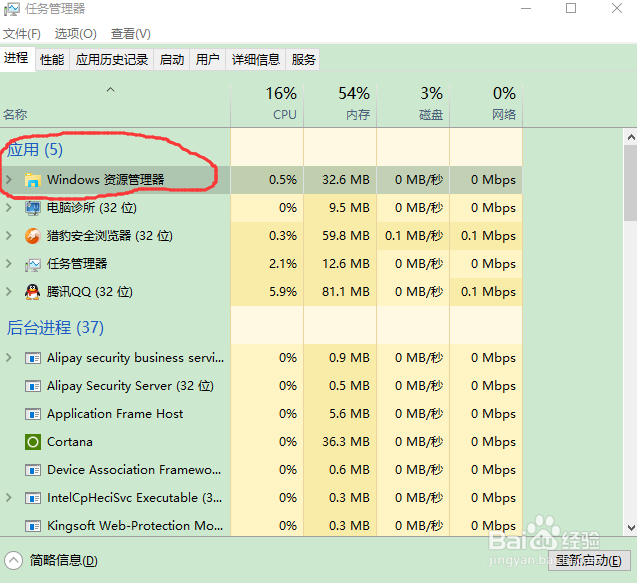This screenshot has height=583, width=637.
Task: Click the scrollbar up arrow
Action: [x=631, y=137]
